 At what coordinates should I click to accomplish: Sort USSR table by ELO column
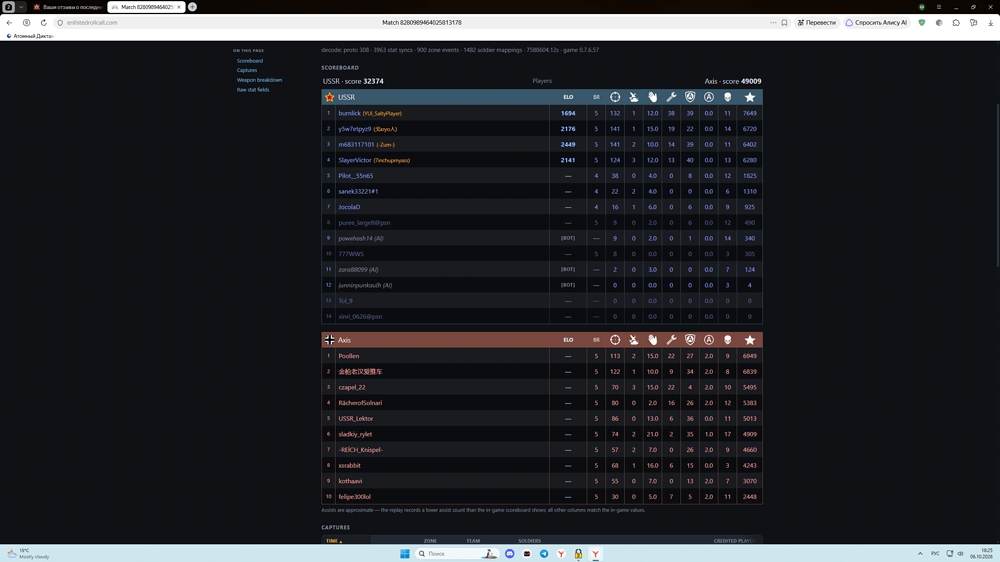[568, 97]
